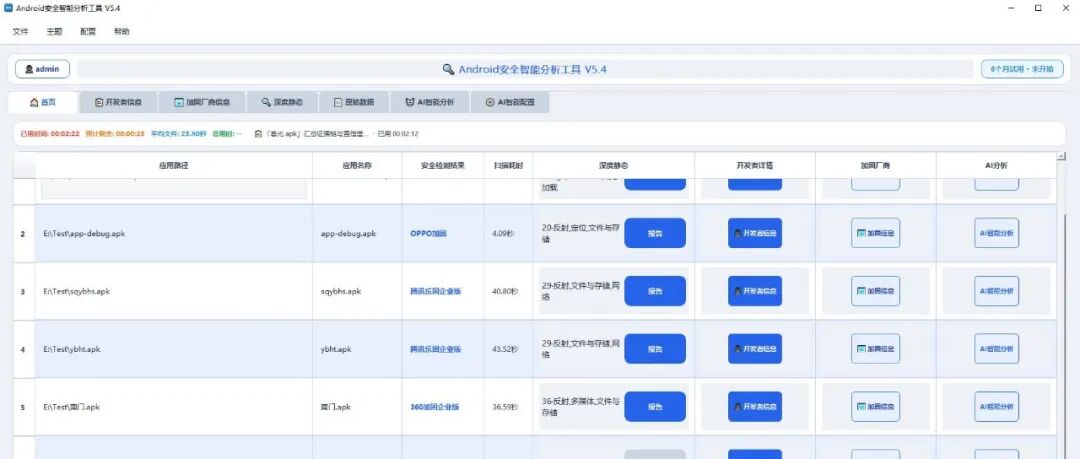Switch to the AI智能配置 tab
This screenshot has width=1080, height=459.
[x=510, y=102]
